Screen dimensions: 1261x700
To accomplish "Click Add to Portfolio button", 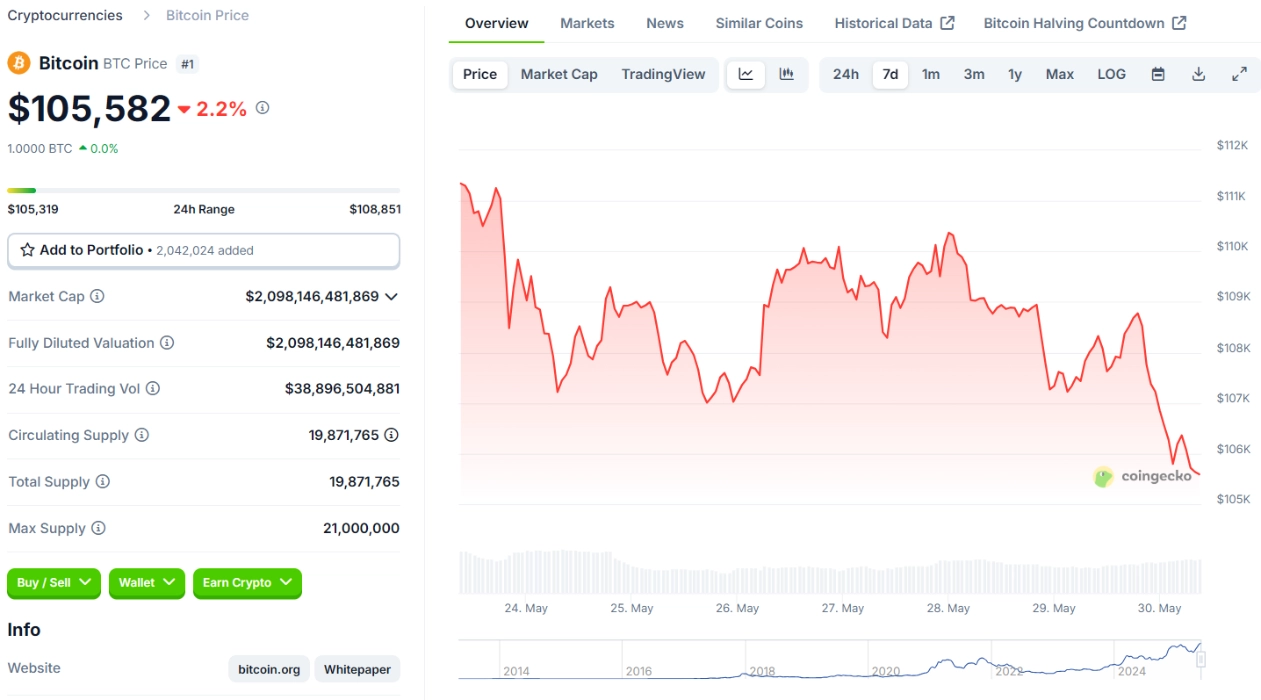I will coord(203,250).
